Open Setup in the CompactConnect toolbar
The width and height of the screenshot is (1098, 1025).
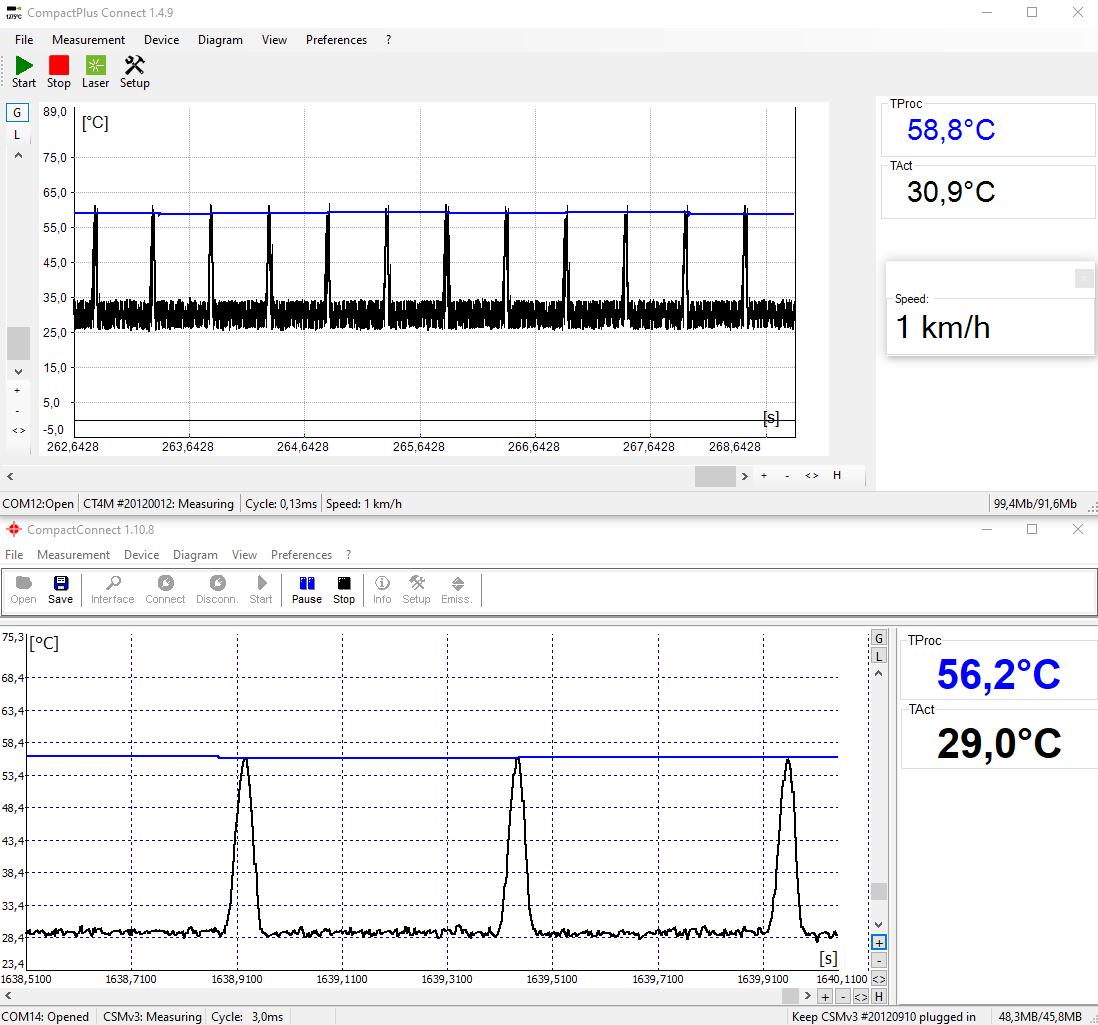416,588
